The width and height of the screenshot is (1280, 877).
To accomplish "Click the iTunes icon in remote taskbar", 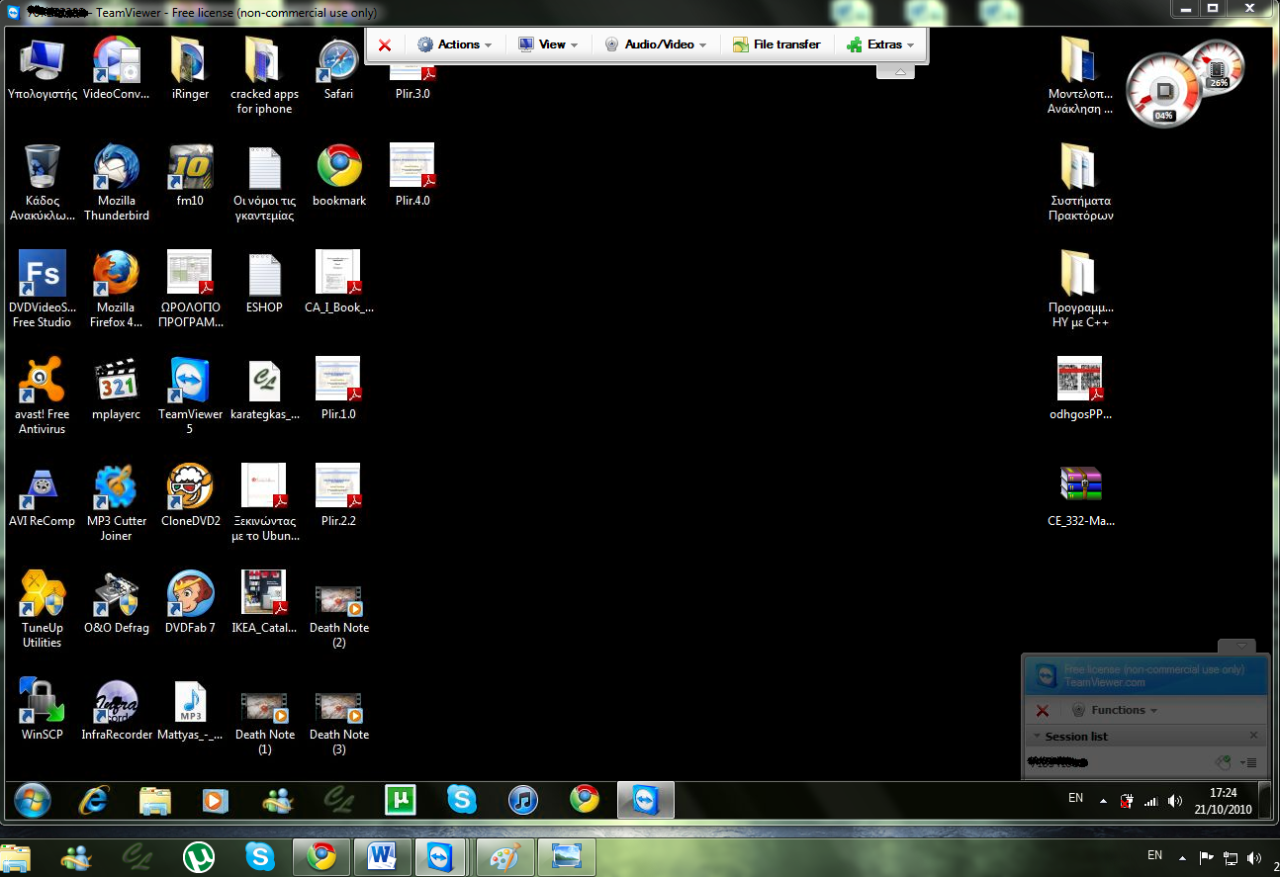I will point(523,800).
